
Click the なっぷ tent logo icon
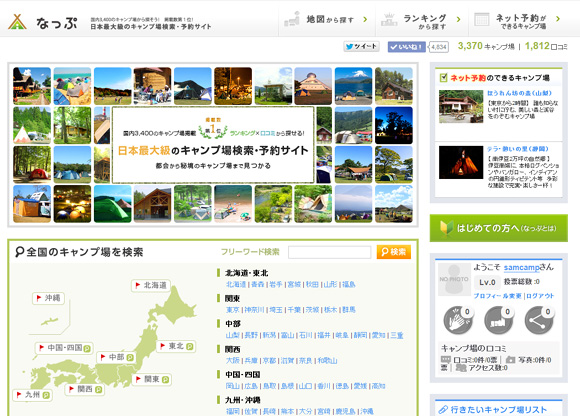(17, 22)
